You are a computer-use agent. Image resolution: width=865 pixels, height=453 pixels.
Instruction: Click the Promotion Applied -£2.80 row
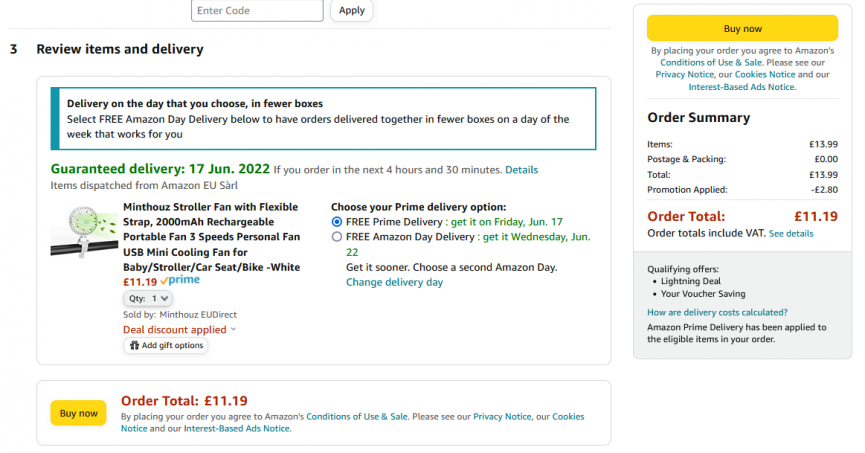(742, 190)
